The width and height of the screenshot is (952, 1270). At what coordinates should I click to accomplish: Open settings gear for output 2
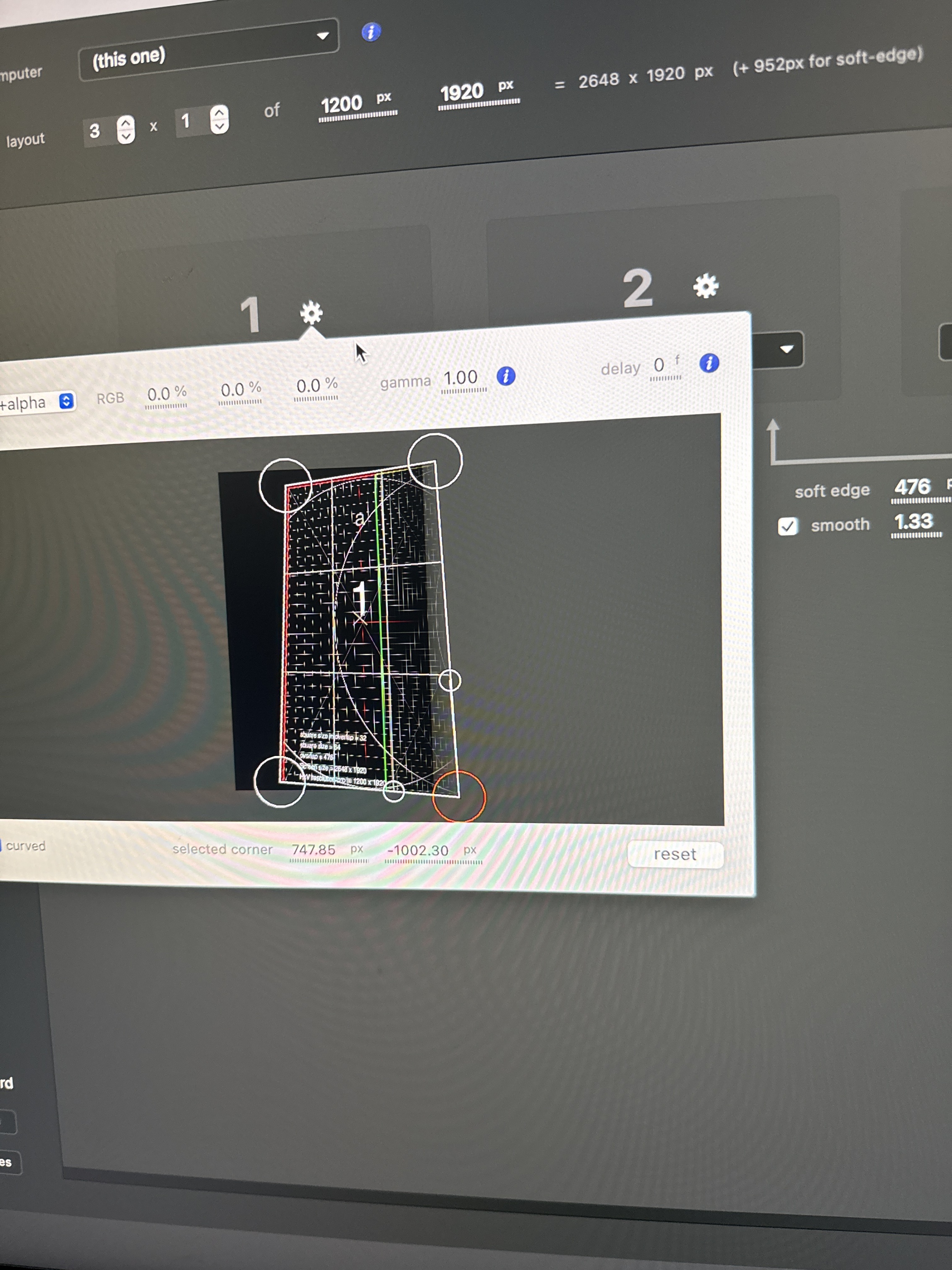click(x=705, y=285)
